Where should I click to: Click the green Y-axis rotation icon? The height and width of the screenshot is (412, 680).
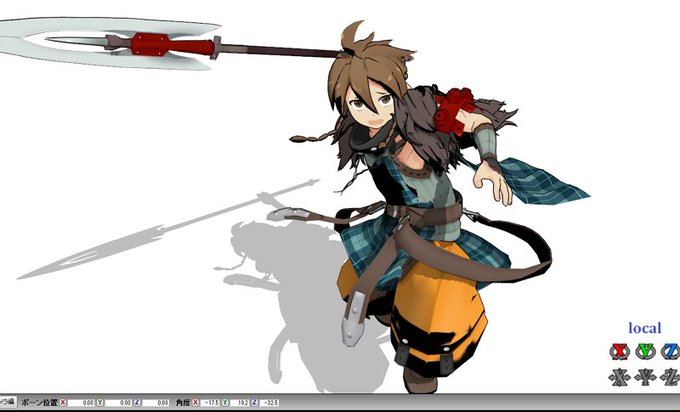645,351
